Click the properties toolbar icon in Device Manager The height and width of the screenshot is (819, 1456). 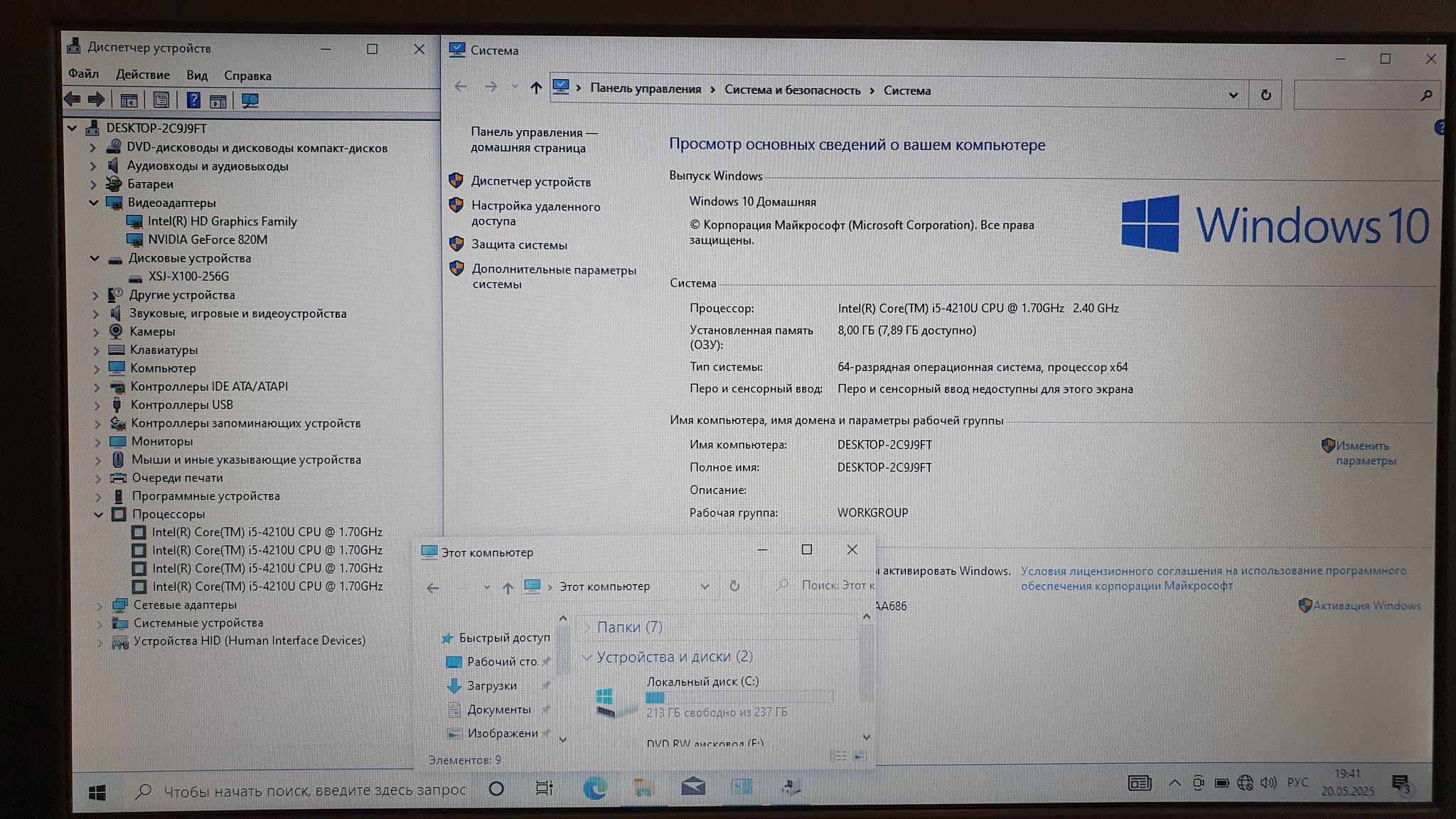(x=161, y=100)
